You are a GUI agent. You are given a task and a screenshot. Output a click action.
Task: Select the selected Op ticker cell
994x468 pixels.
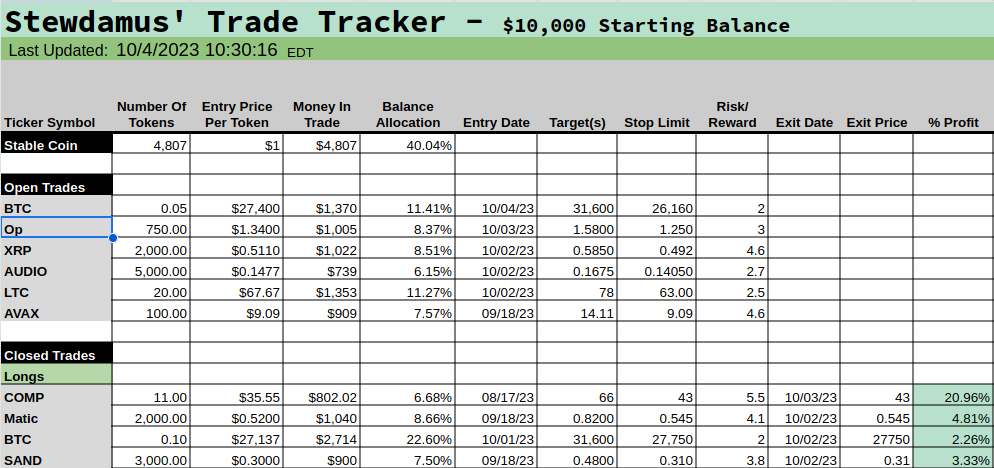56,229
